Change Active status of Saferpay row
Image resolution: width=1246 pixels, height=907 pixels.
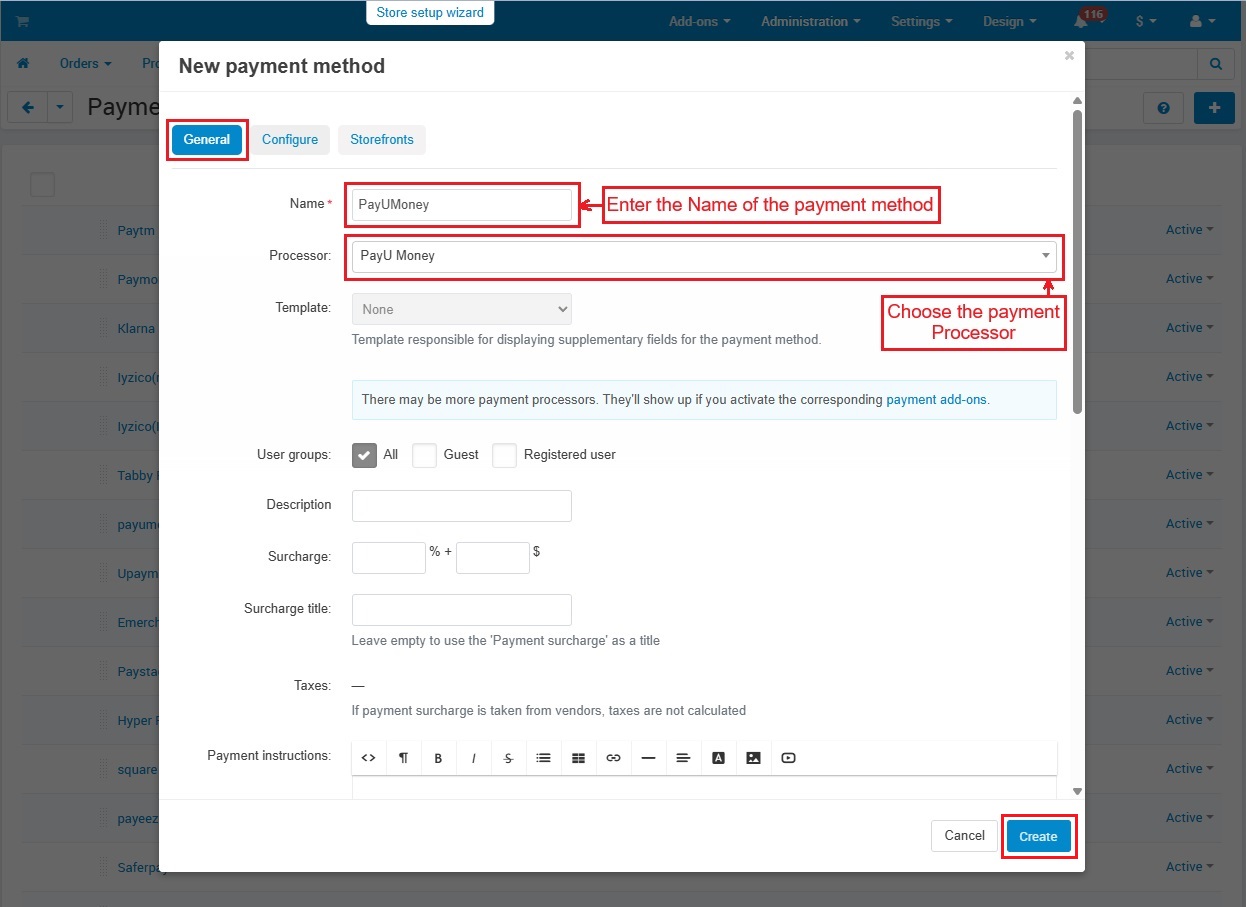pyautogui.click(x=1190, y=867)
